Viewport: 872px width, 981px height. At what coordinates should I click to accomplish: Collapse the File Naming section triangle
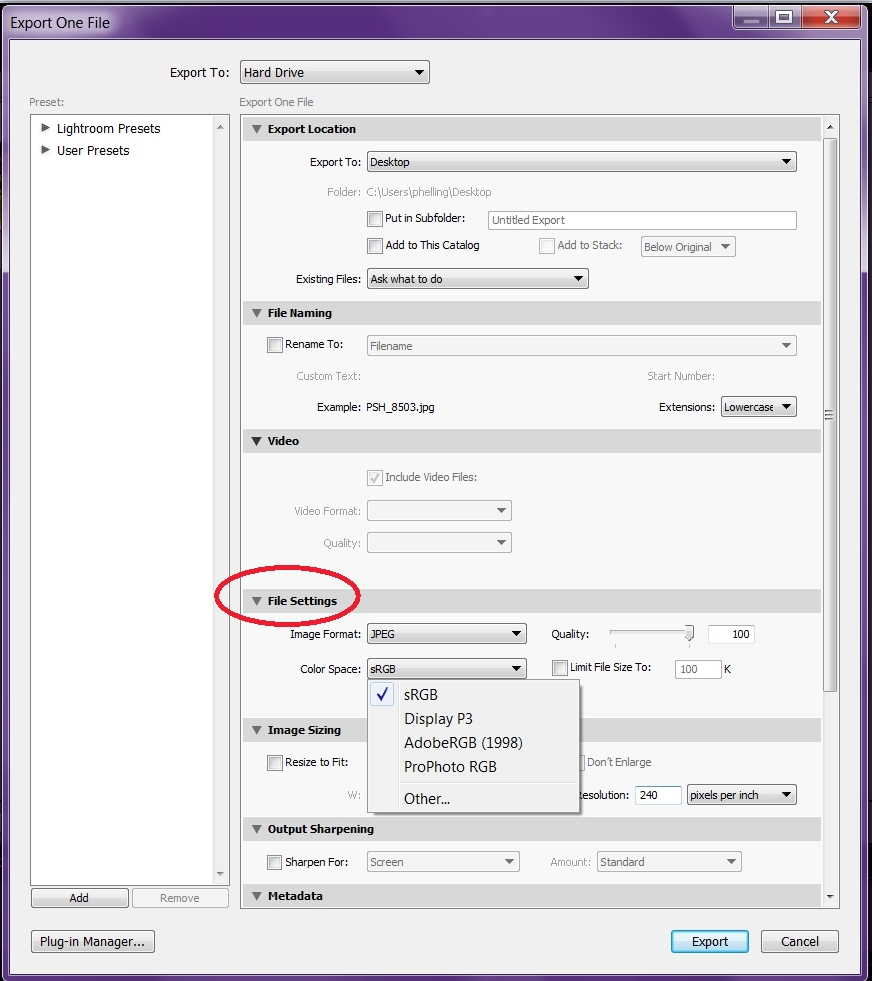click(256, 313)
